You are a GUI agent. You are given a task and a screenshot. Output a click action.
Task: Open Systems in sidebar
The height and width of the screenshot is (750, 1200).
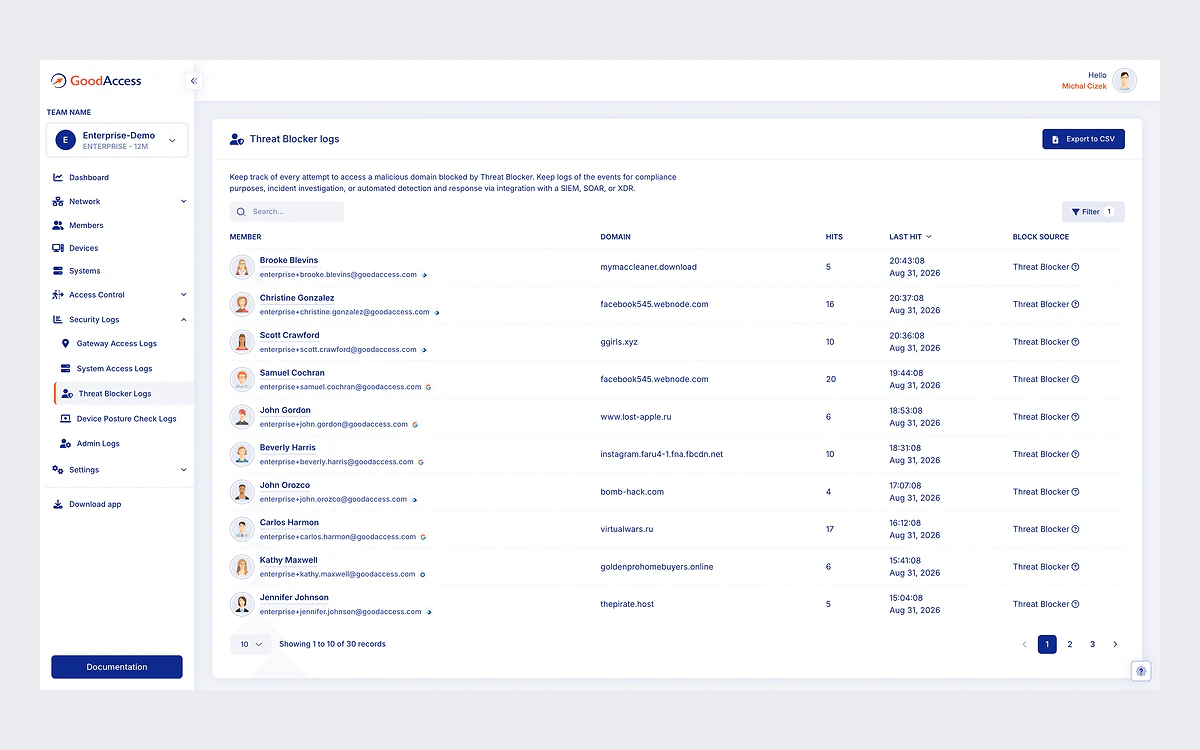(x=85, y=271)
